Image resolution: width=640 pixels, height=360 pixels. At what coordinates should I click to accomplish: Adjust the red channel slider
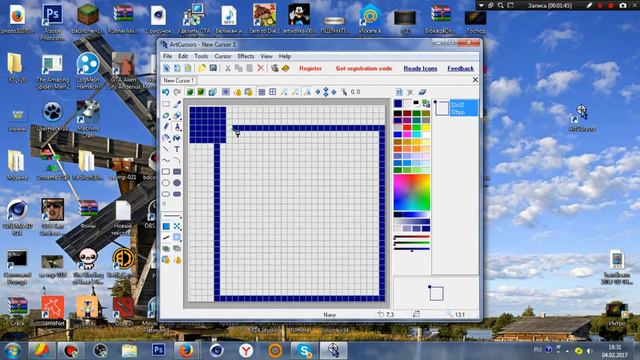[x=412, y=237]
